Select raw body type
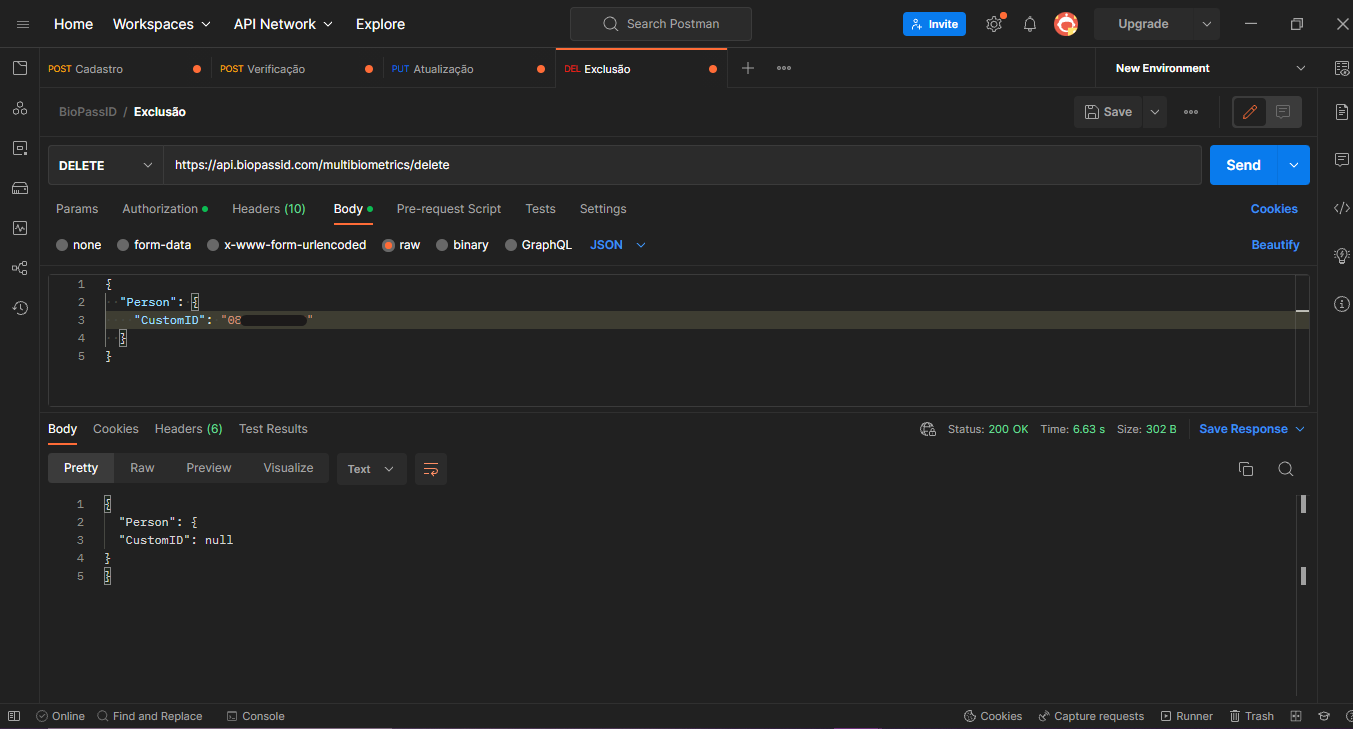Viewport: 1353px width, 729px height. 388,245
